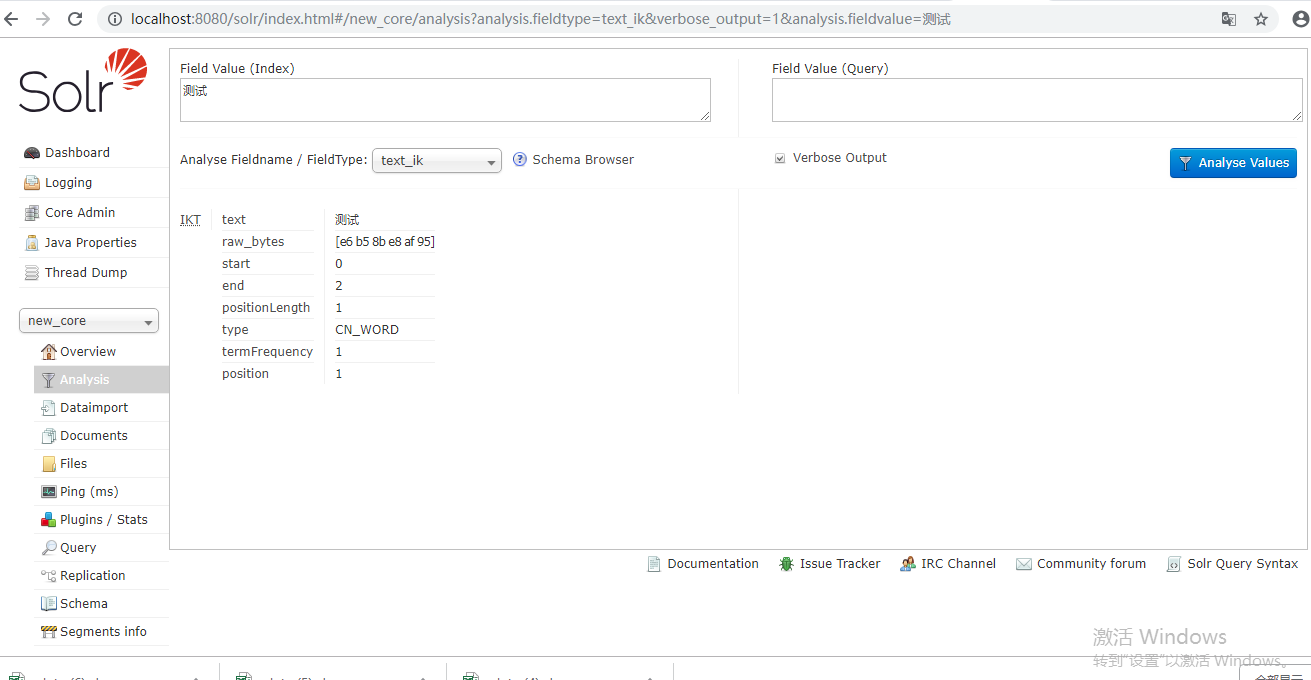1311x680 pixels.
Task: Open the text_ik field type dropdown
Action: point(437,160)
